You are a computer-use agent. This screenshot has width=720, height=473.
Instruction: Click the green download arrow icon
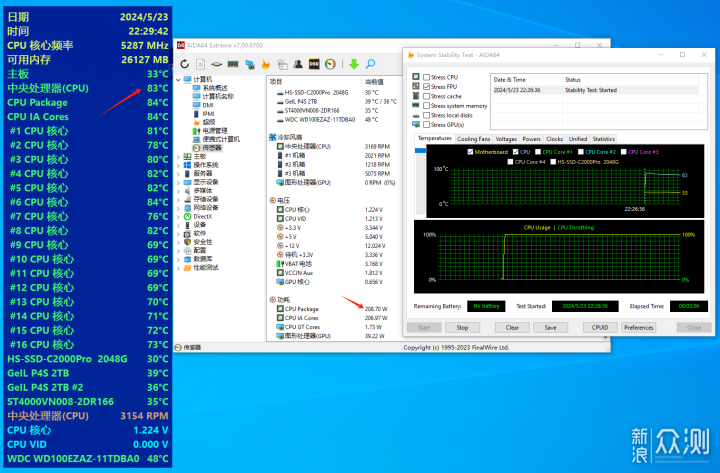(354, 64)
